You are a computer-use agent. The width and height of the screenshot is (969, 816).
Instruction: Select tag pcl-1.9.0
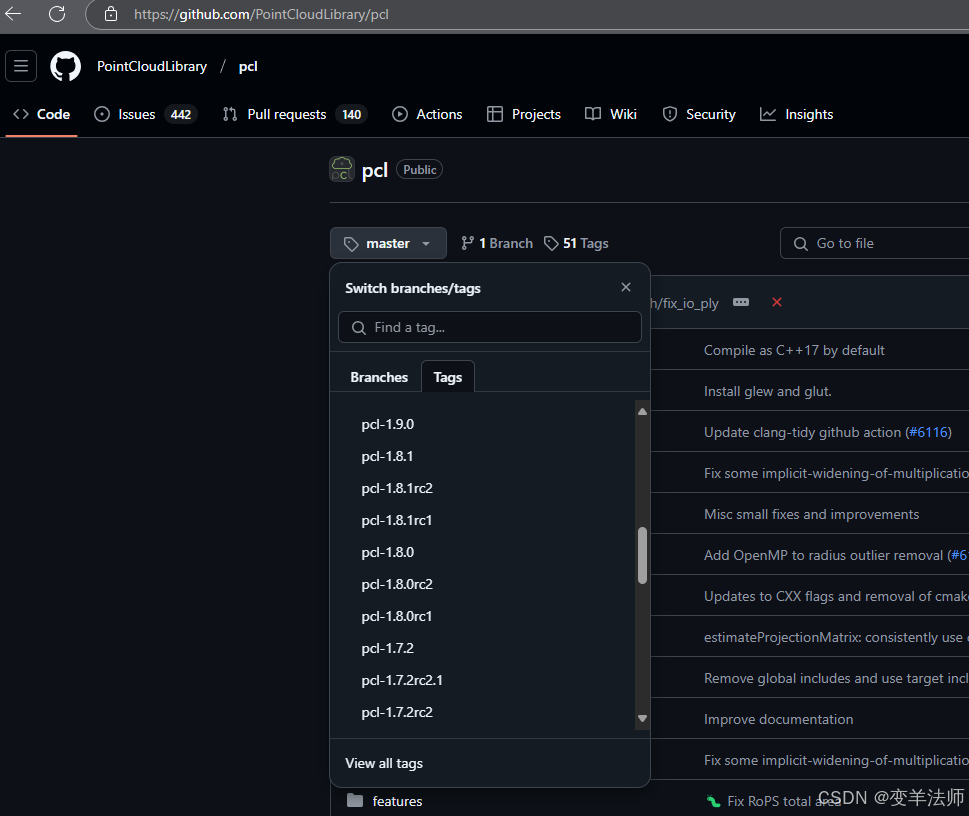[387, 424]
